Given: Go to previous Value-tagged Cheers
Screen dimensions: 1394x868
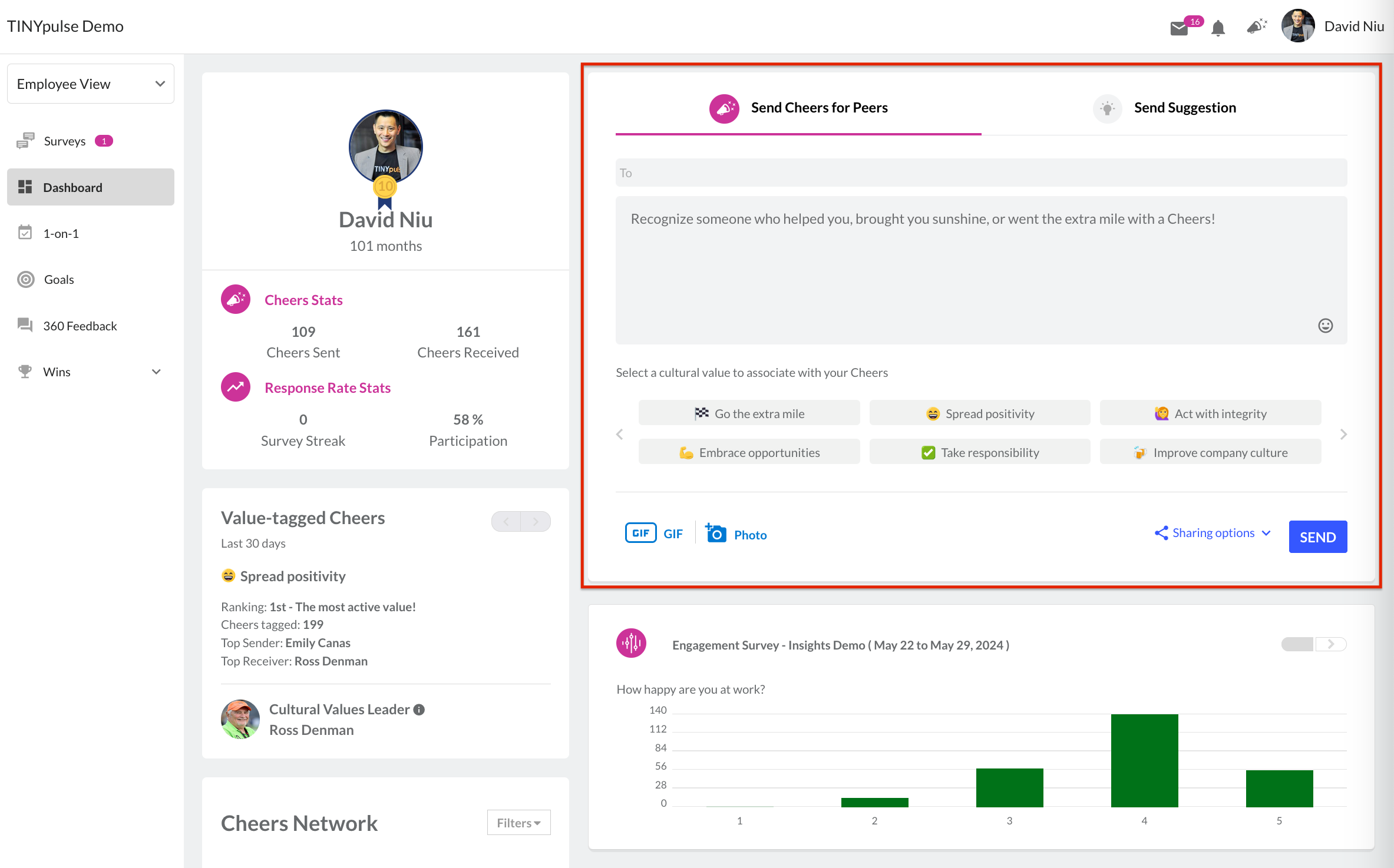Looking at the screenshot, I should (x=506, y=521).
